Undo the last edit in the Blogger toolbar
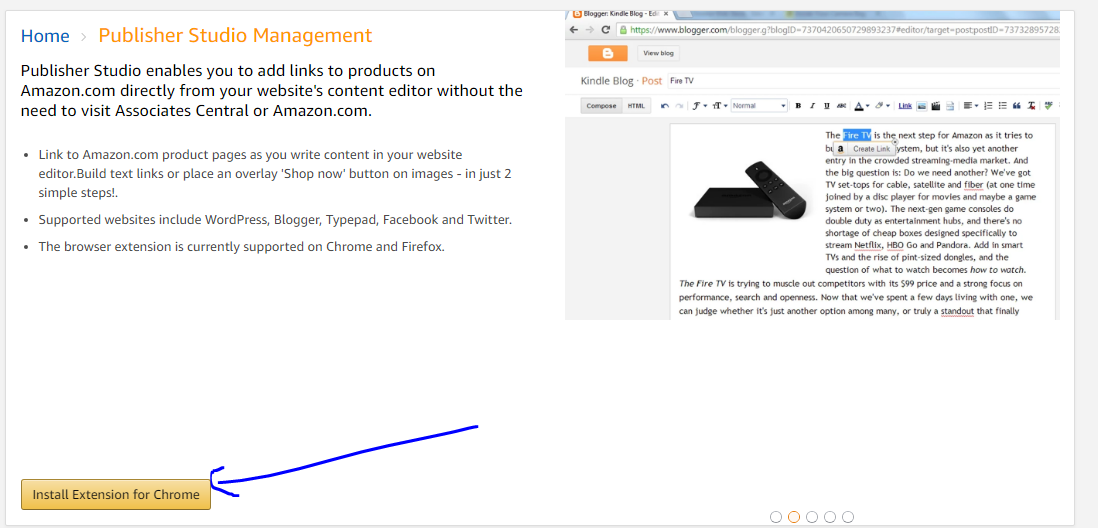The width and height of the screenshot is (1098, 528). pos(665,106)
